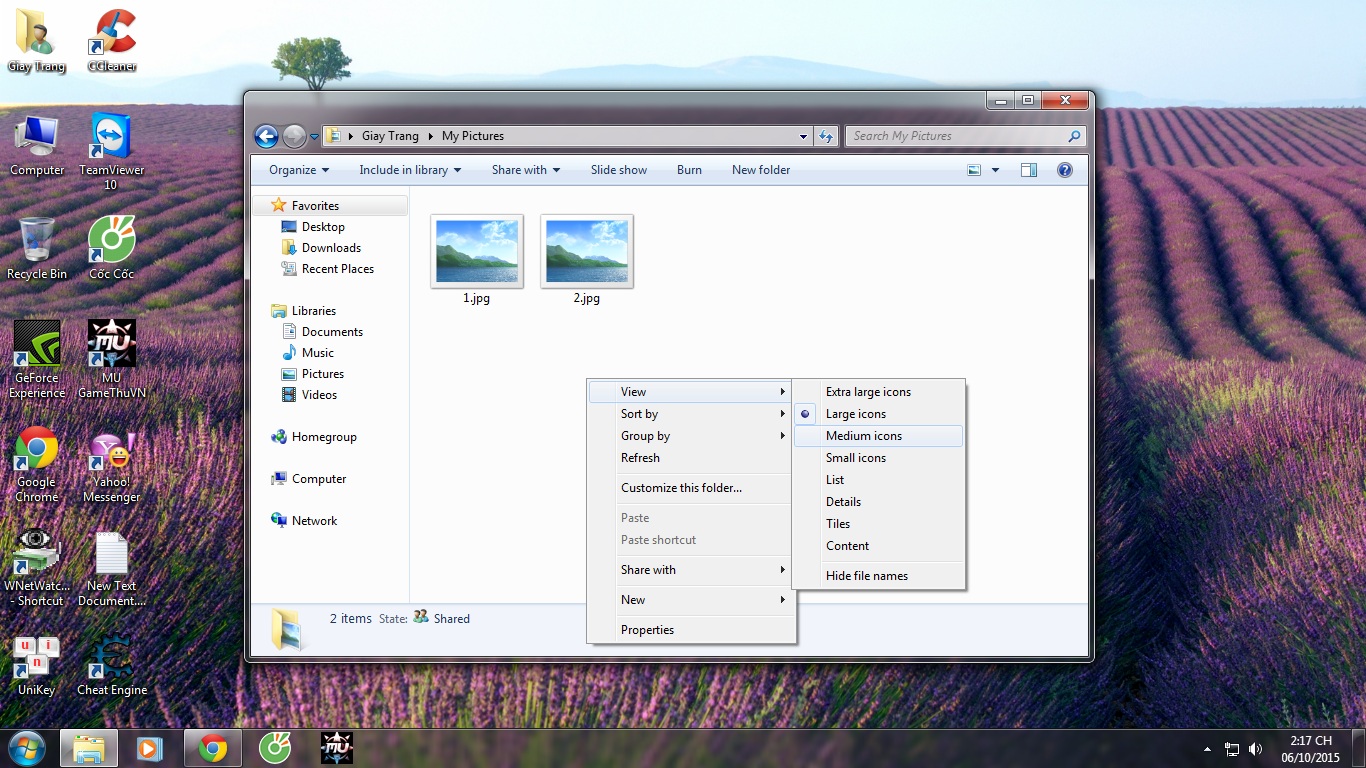The image size is (1366, 768).
Task: Choose Small icons view
Action: (878, 458)
